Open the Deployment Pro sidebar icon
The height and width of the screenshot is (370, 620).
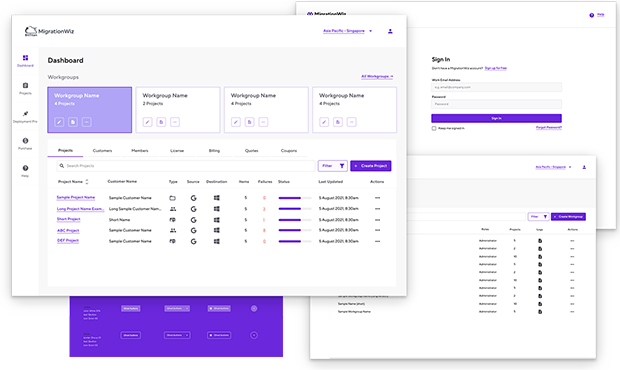click(x=25, y=113)
